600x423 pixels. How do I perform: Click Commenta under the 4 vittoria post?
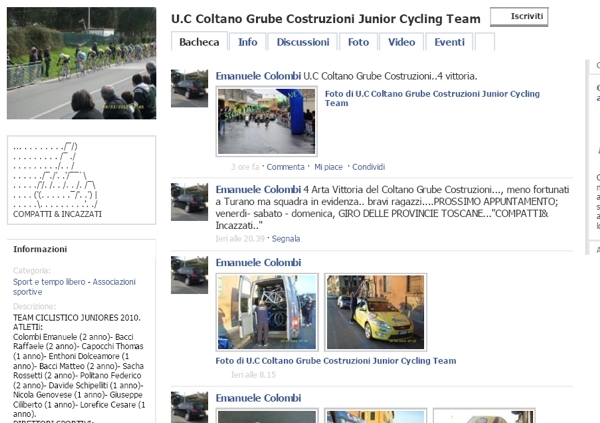[285, 167]
